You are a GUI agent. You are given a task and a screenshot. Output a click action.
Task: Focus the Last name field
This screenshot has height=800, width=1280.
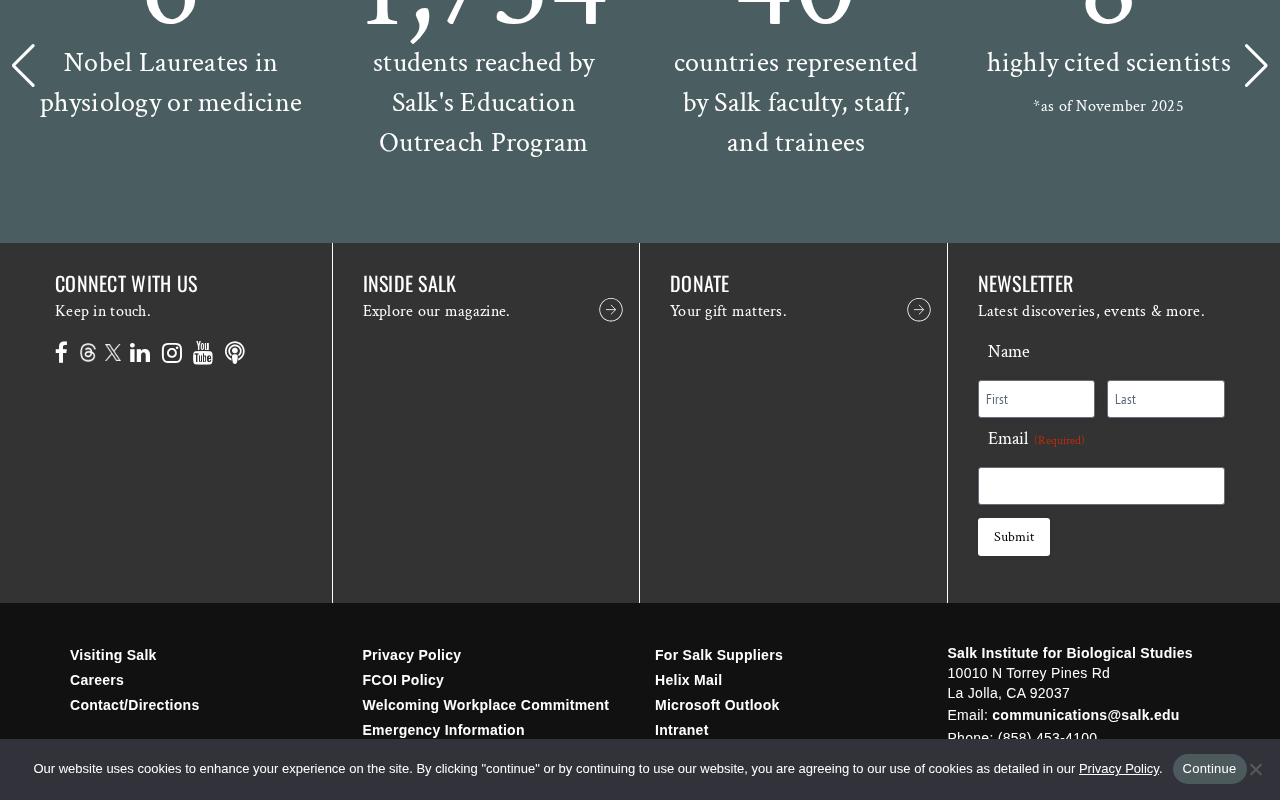pyautogui.click(x=1166, y=399)
